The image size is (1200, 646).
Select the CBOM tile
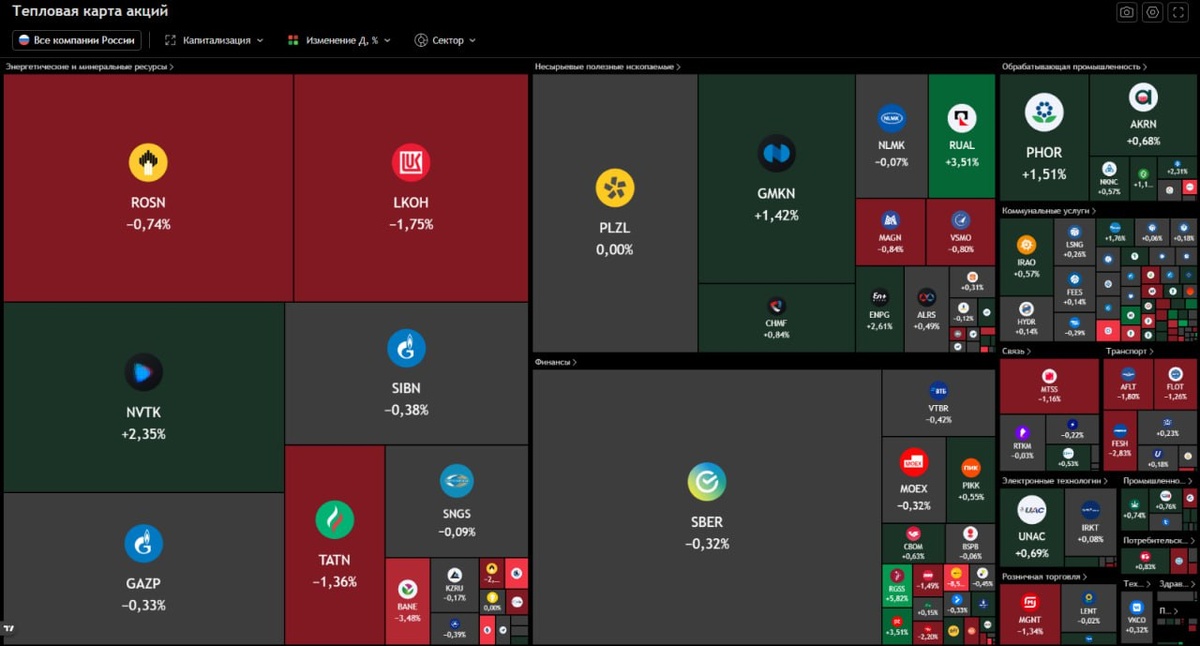(913, 544)
